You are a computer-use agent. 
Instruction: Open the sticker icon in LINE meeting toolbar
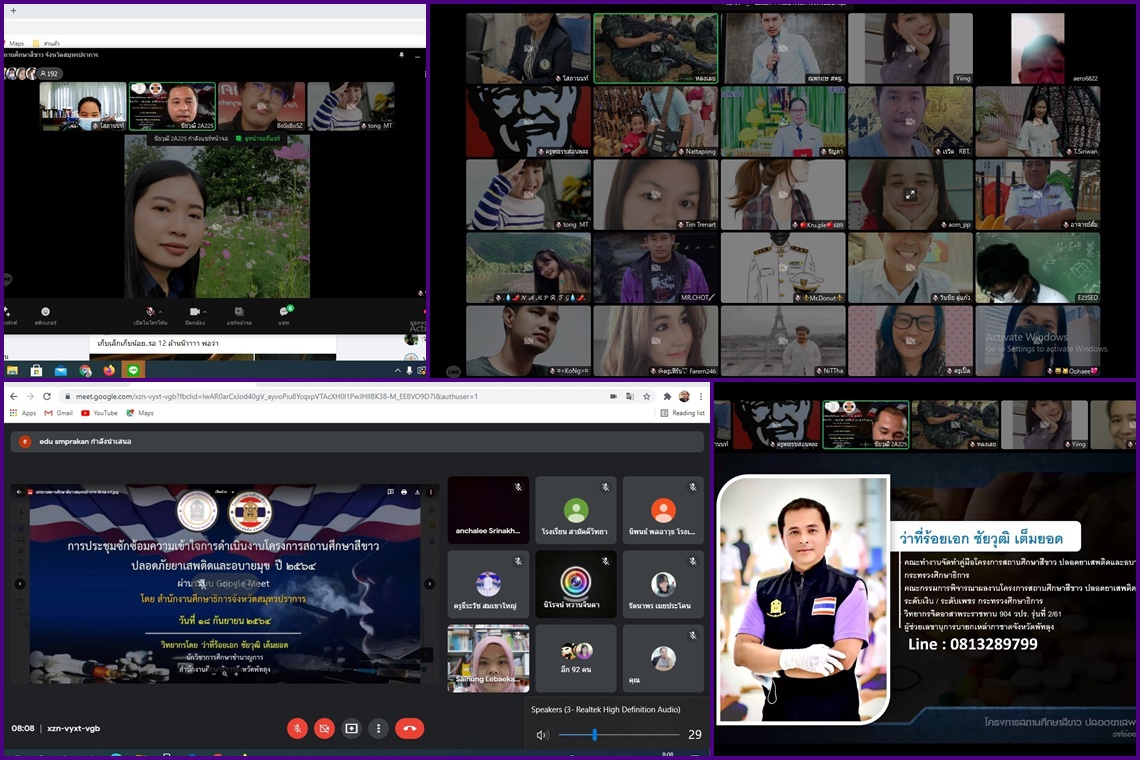tap(45, 311)
